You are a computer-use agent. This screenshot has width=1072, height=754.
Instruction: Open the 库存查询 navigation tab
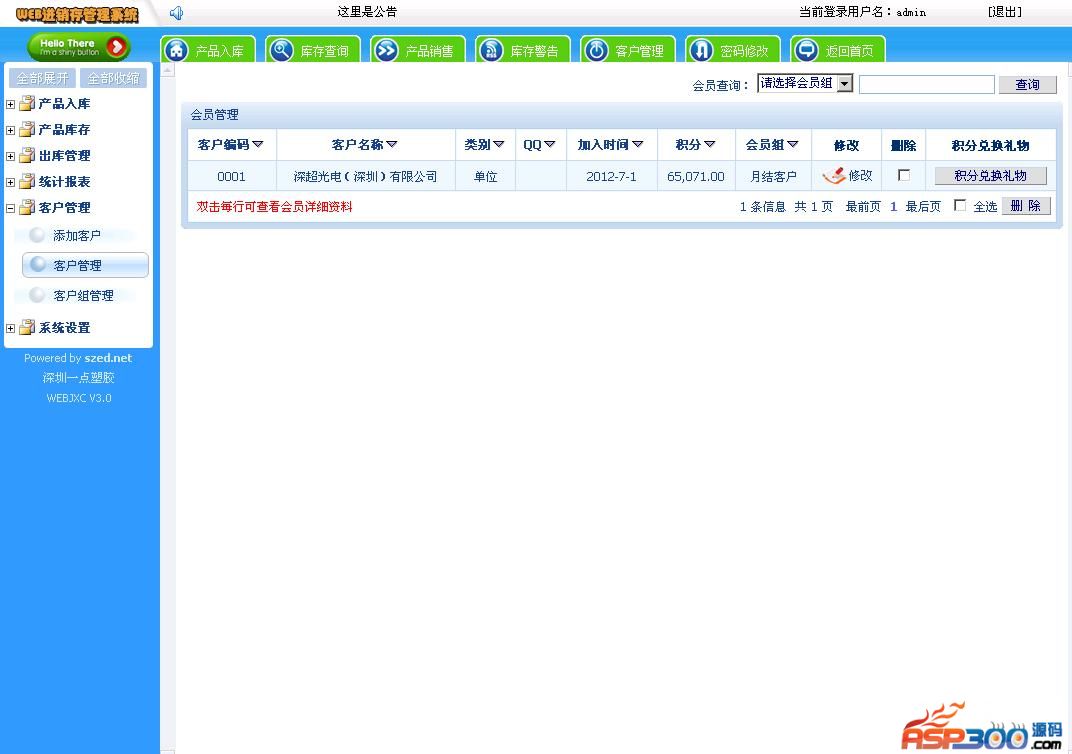tap(313, 50)
